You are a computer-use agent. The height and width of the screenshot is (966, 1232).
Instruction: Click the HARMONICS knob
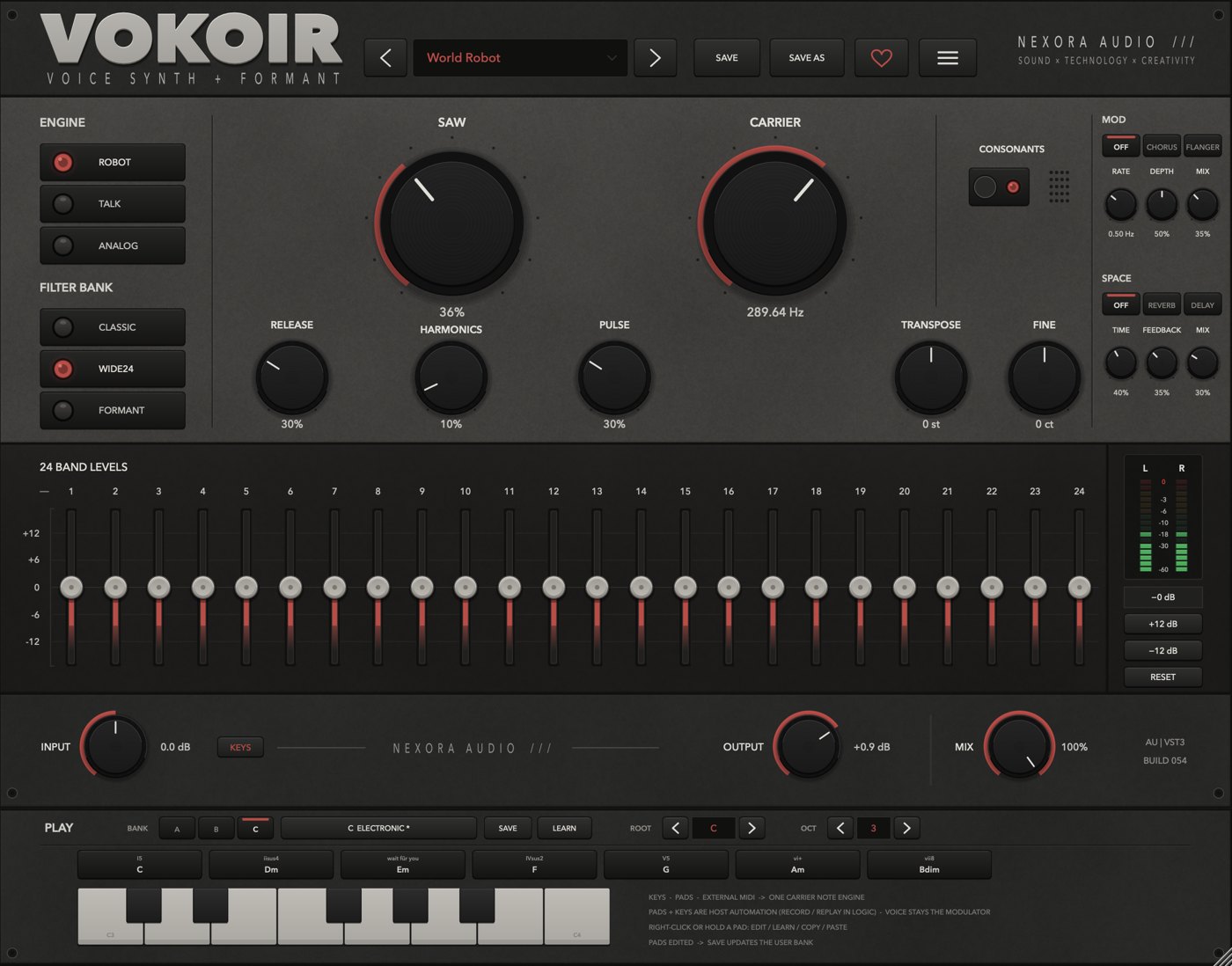click(451, 378)
